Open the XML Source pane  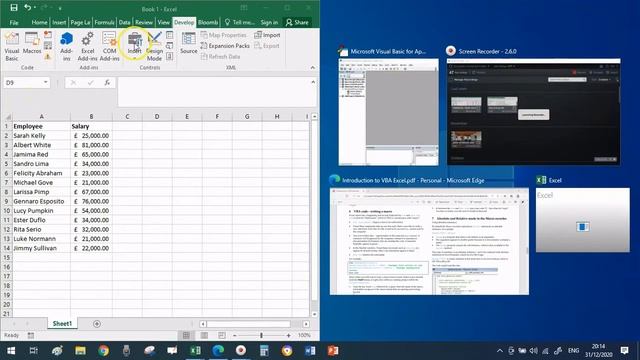point(189,43)
